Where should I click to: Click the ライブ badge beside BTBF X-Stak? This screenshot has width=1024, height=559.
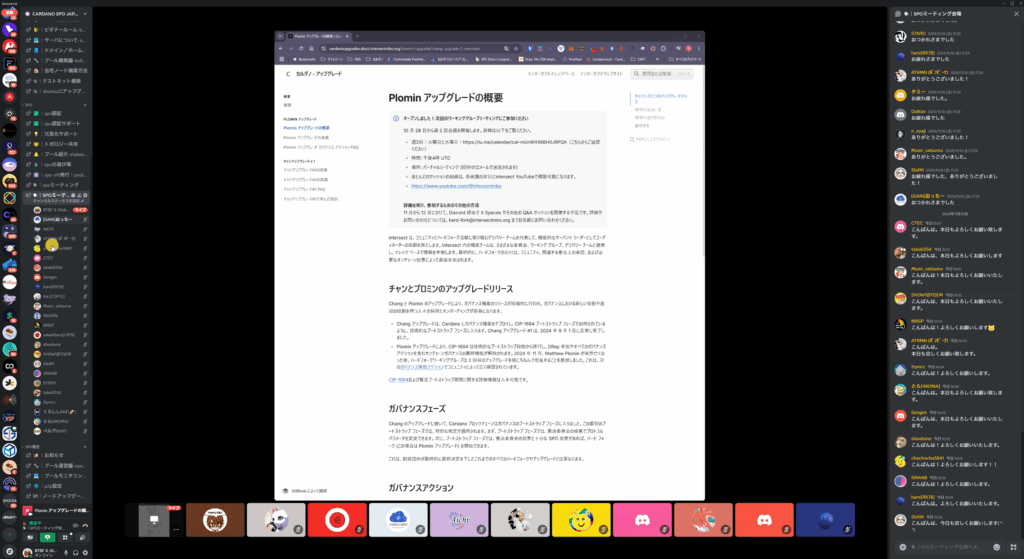[x=80, y=210]
